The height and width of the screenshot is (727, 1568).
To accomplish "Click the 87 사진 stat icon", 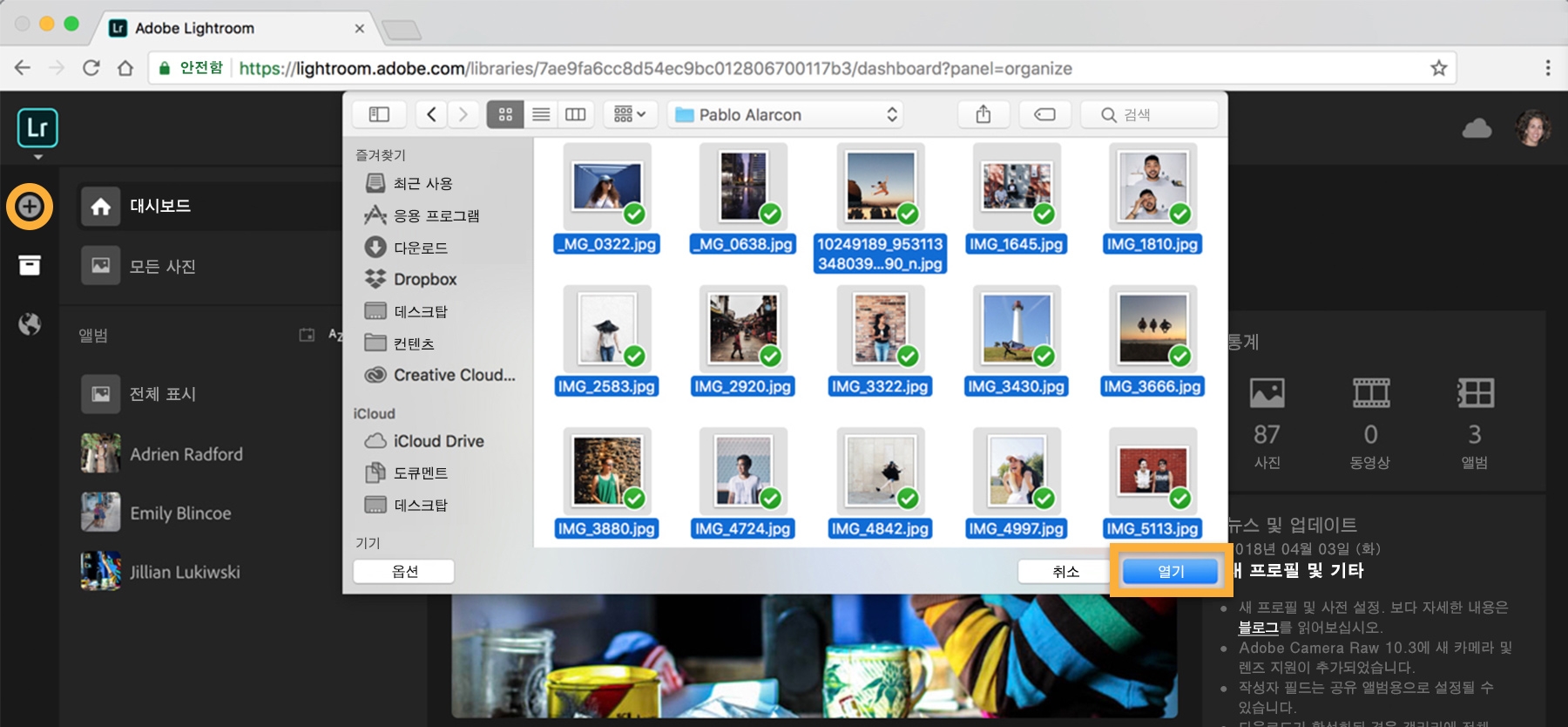I will click(x=1267, y=393).
